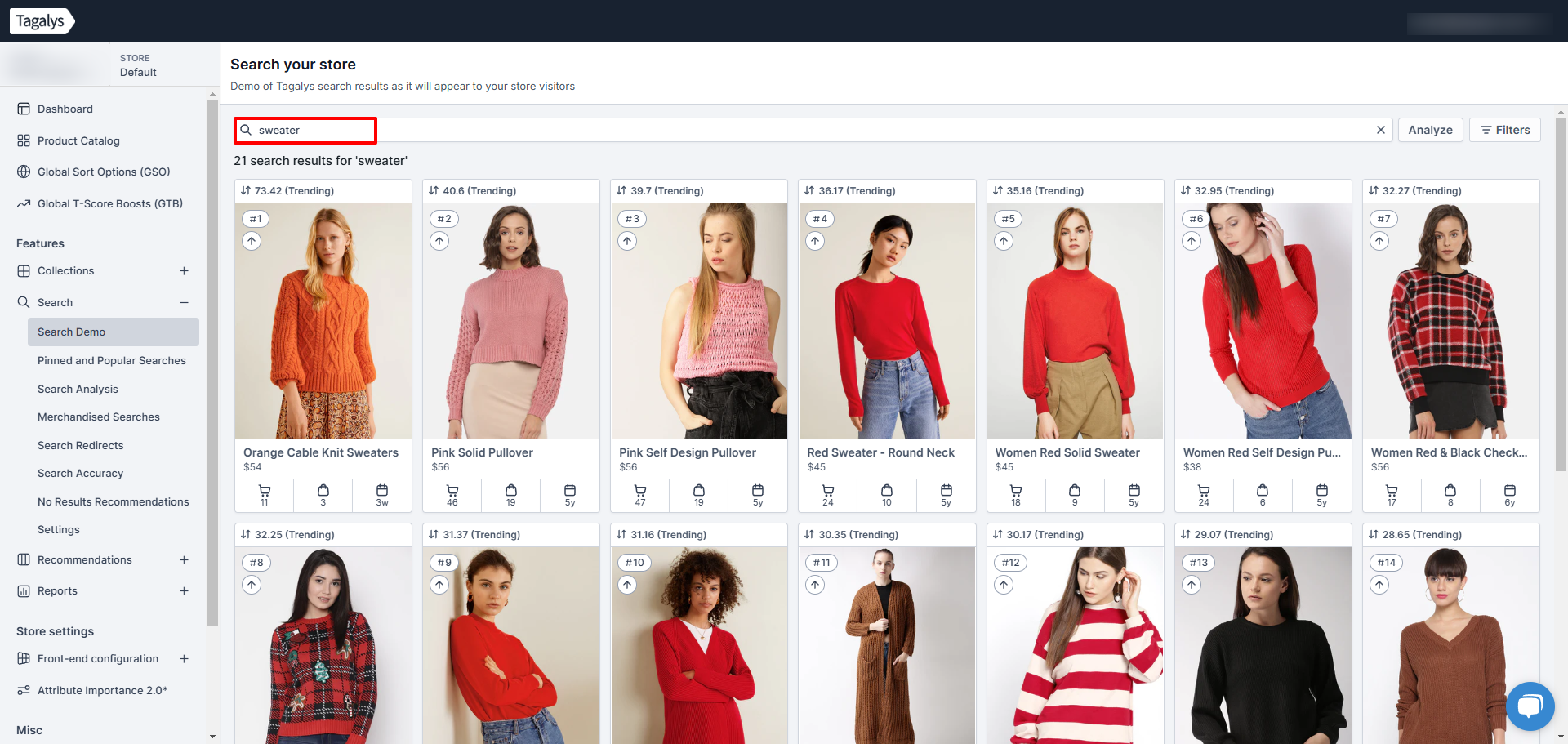Open the chat support bubble
1568x744 pixels.
coord(1530,706)
